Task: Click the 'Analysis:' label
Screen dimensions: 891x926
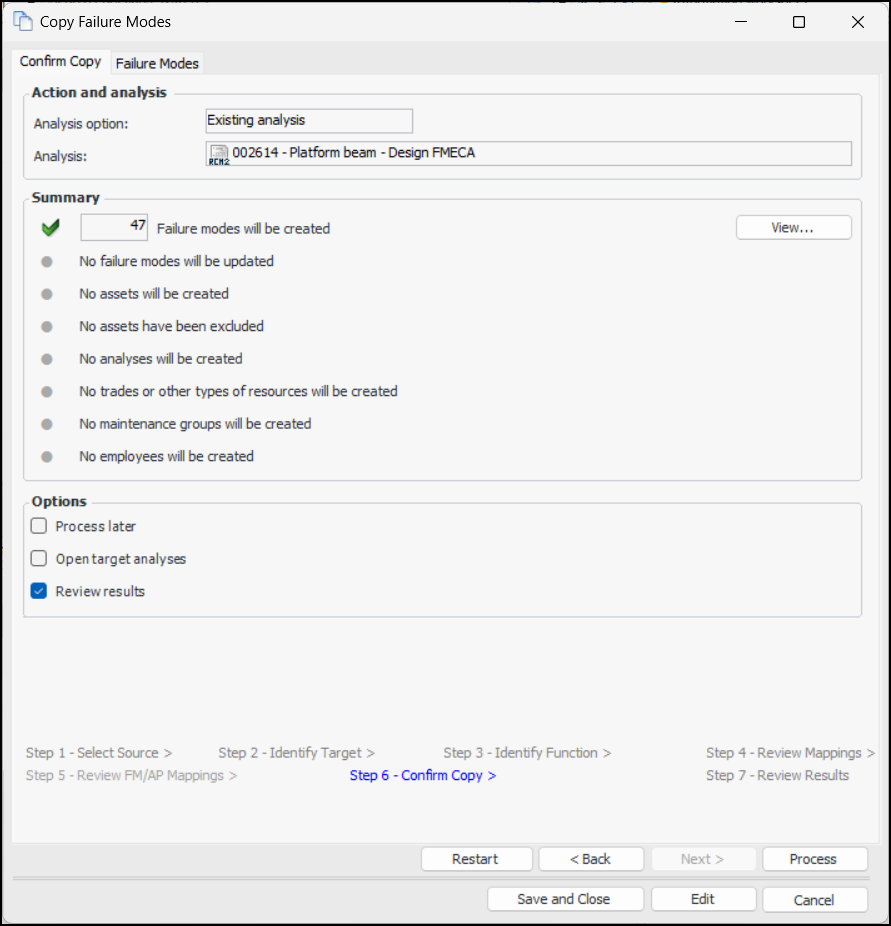Action: click(60, 156)
